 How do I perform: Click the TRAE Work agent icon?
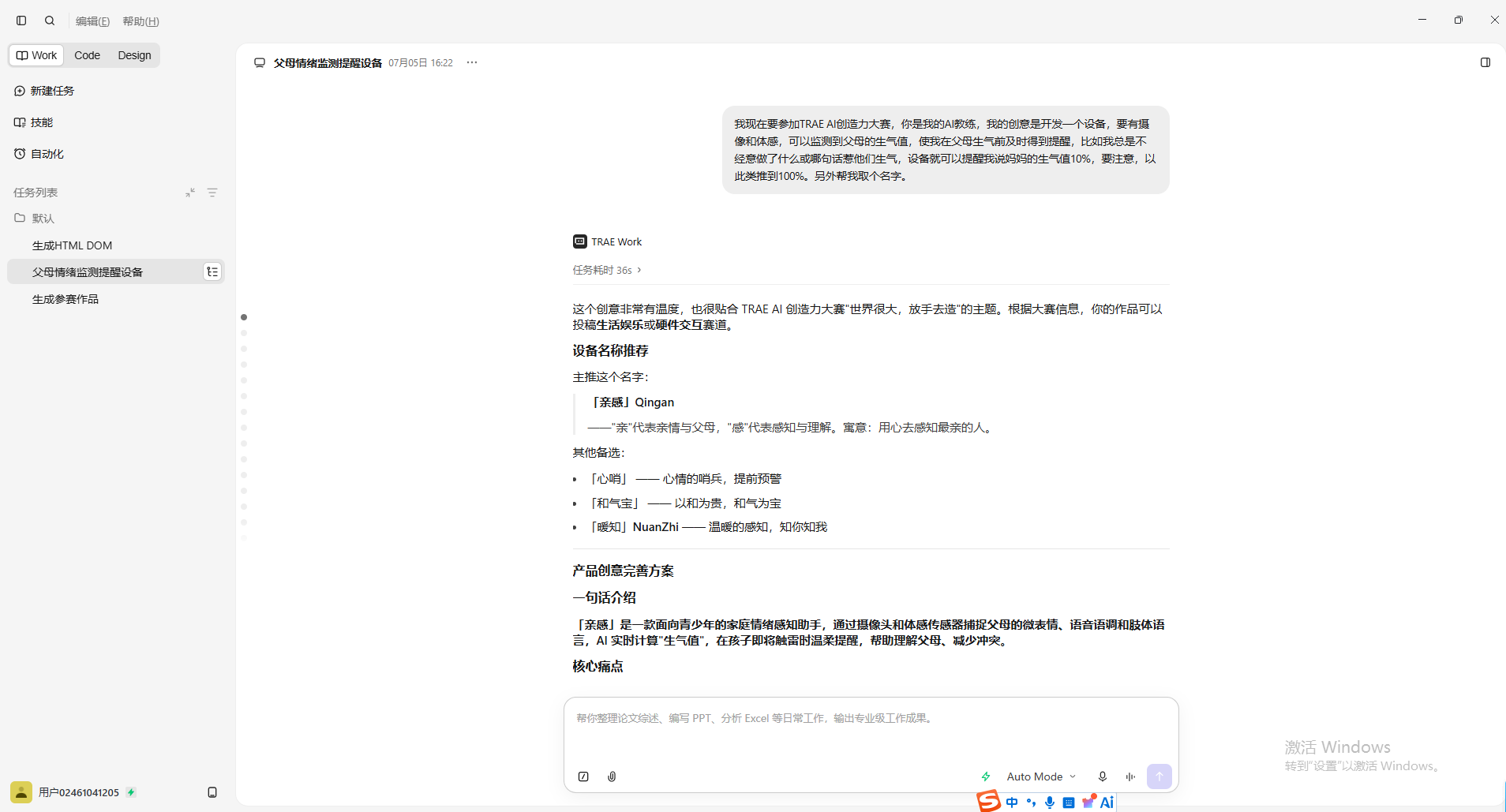point(580,241)
